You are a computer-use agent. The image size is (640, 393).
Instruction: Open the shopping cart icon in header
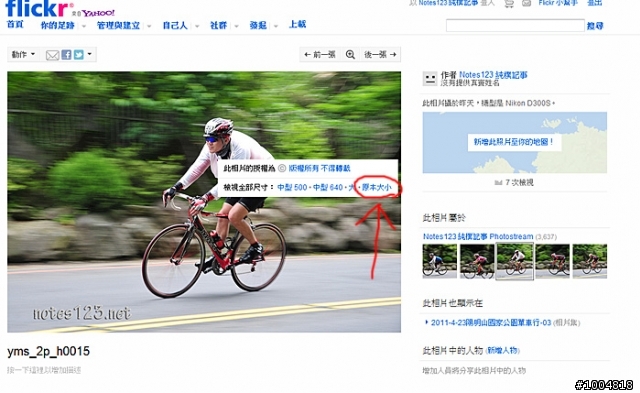(509, 4)
